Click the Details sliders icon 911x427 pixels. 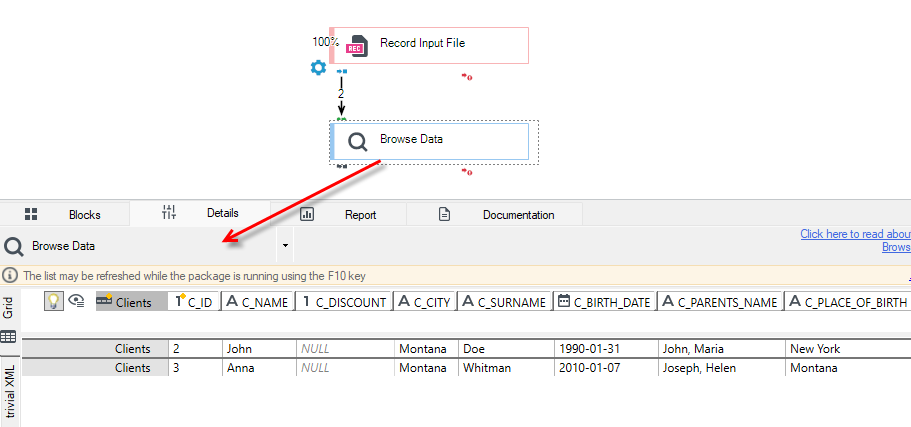pos(169,213)
